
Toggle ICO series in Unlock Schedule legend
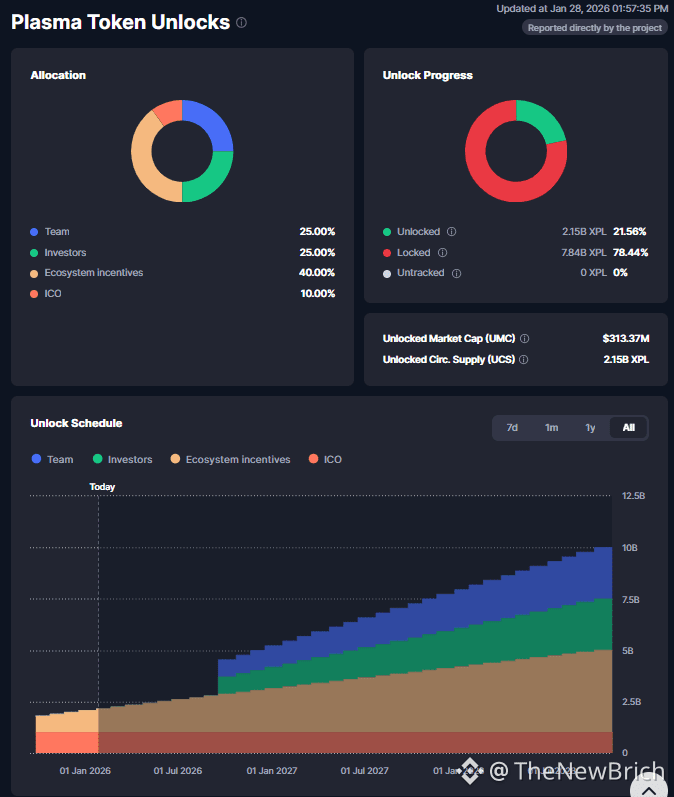coord(325,459)
